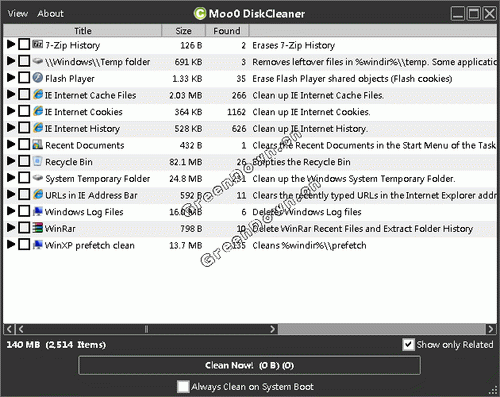Click the IE Internet Cookies icon

pyautogui.click(x=38, y=111)
